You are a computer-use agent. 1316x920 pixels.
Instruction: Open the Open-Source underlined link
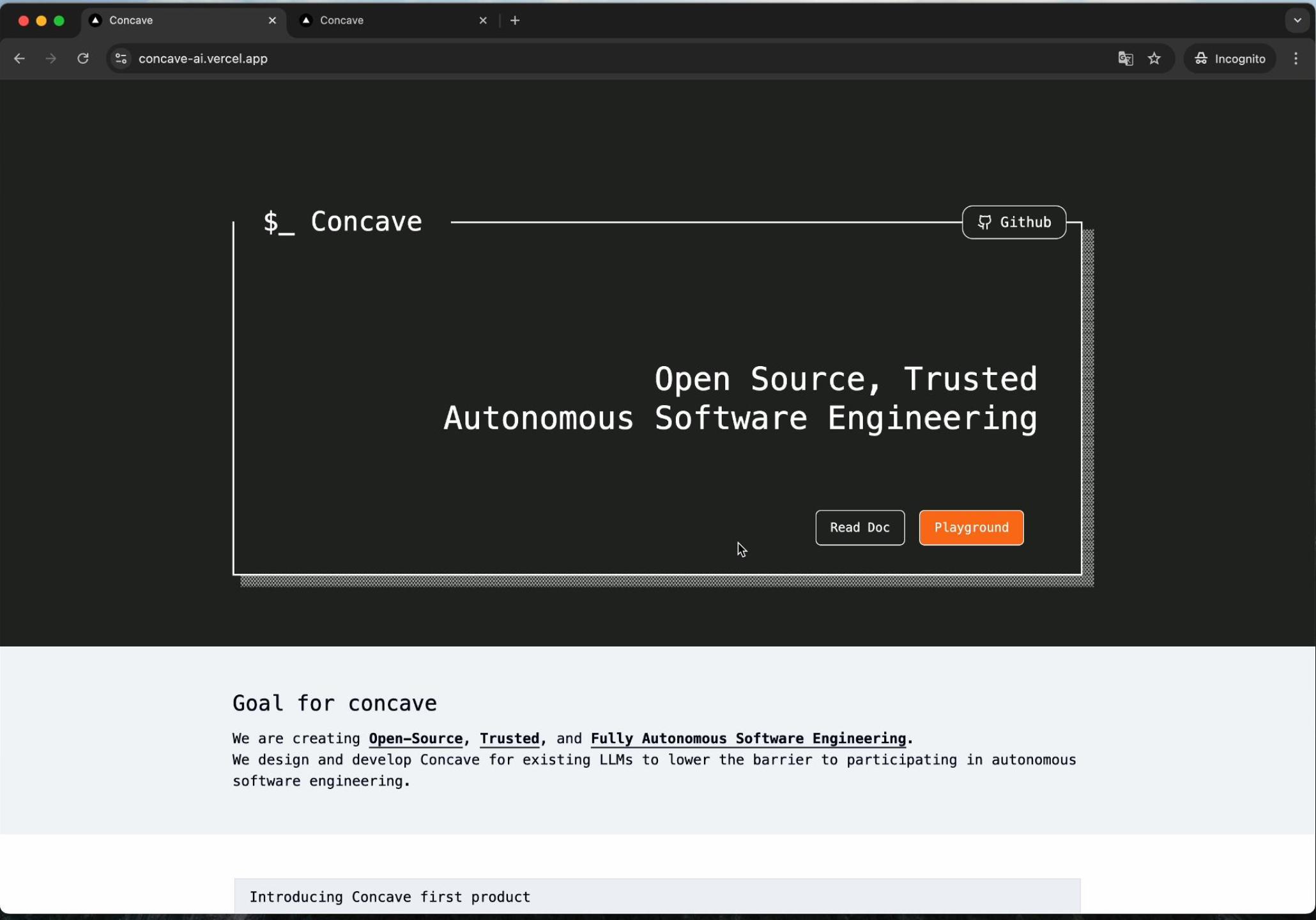pos(415,738)
